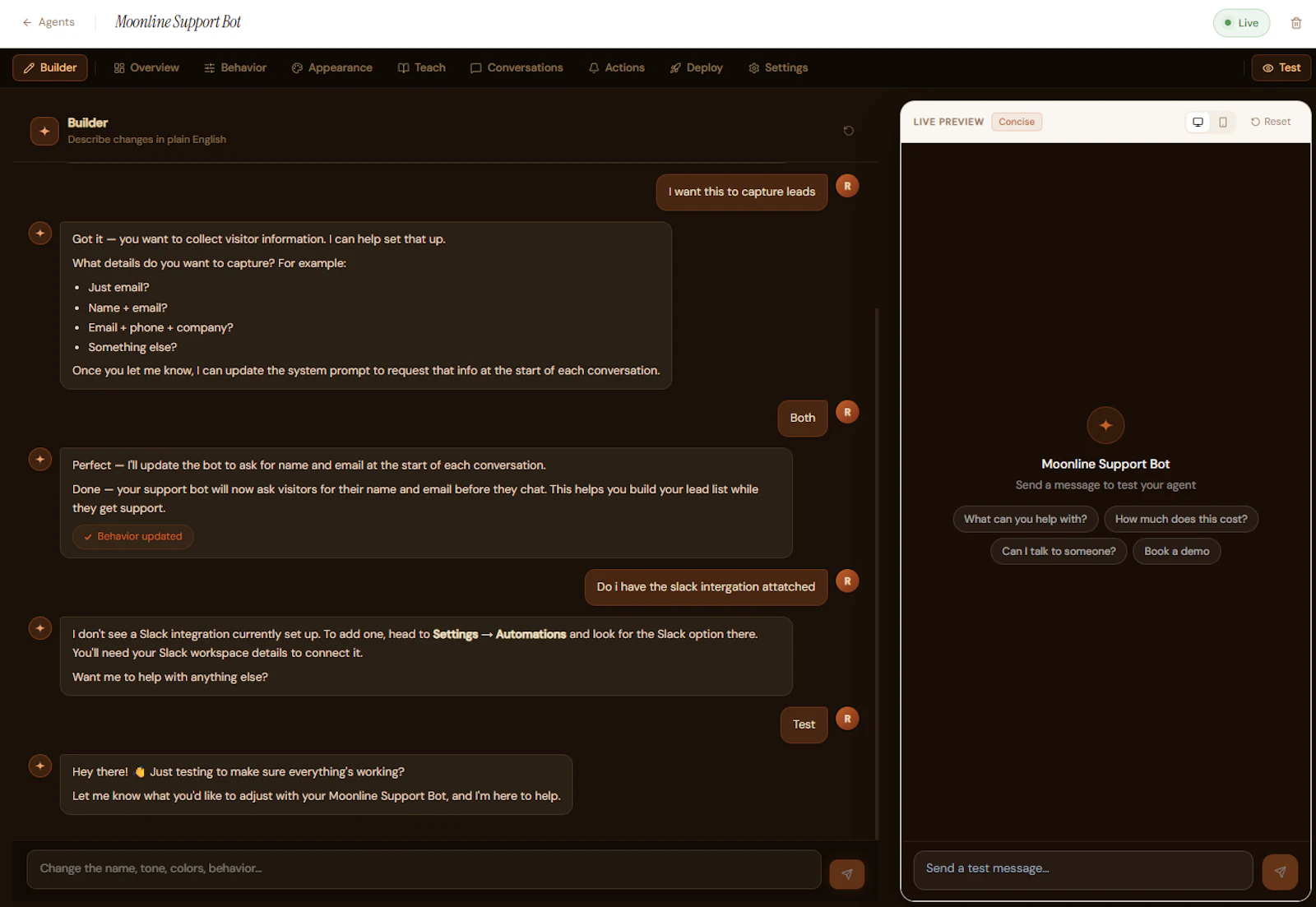
Task: Click the 'Name + email?' list item
Action: tap(127, 308)
